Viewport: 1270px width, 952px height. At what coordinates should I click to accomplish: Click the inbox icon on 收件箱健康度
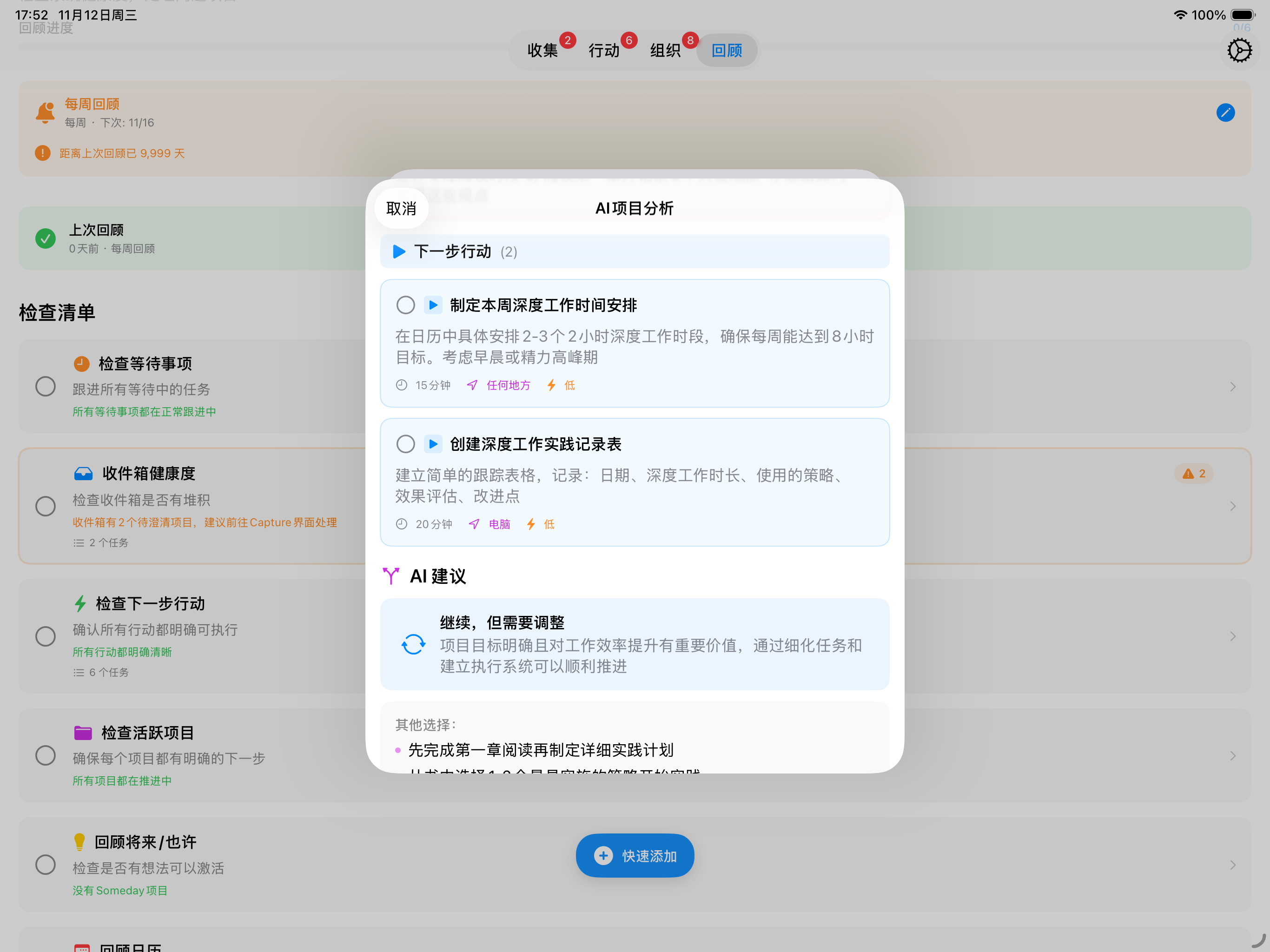coord(84,473)
